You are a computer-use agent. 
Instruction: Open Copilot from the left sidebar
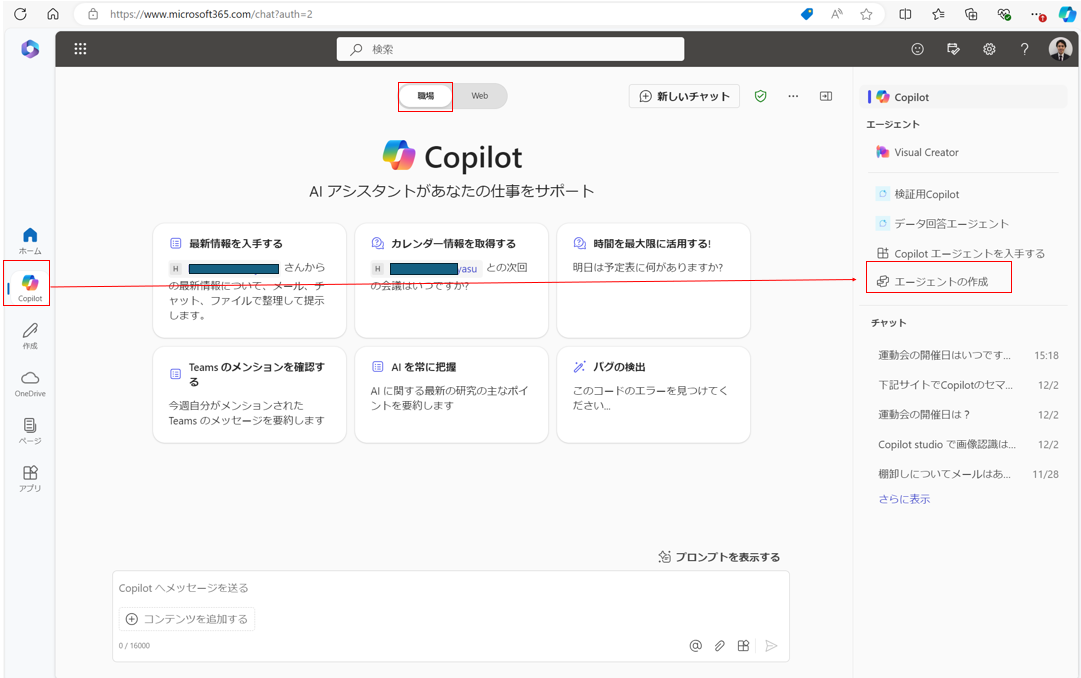[30, 288]
